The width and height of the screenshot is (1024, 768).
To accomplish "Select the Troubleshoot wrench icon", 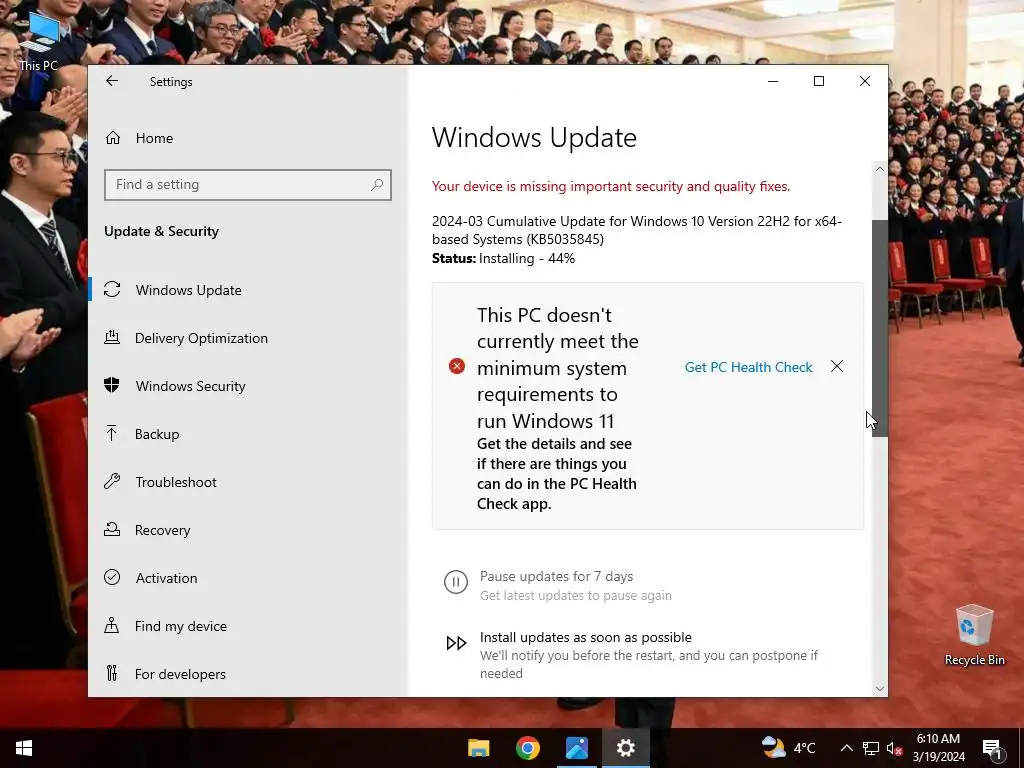I will [x=112, y=482].
